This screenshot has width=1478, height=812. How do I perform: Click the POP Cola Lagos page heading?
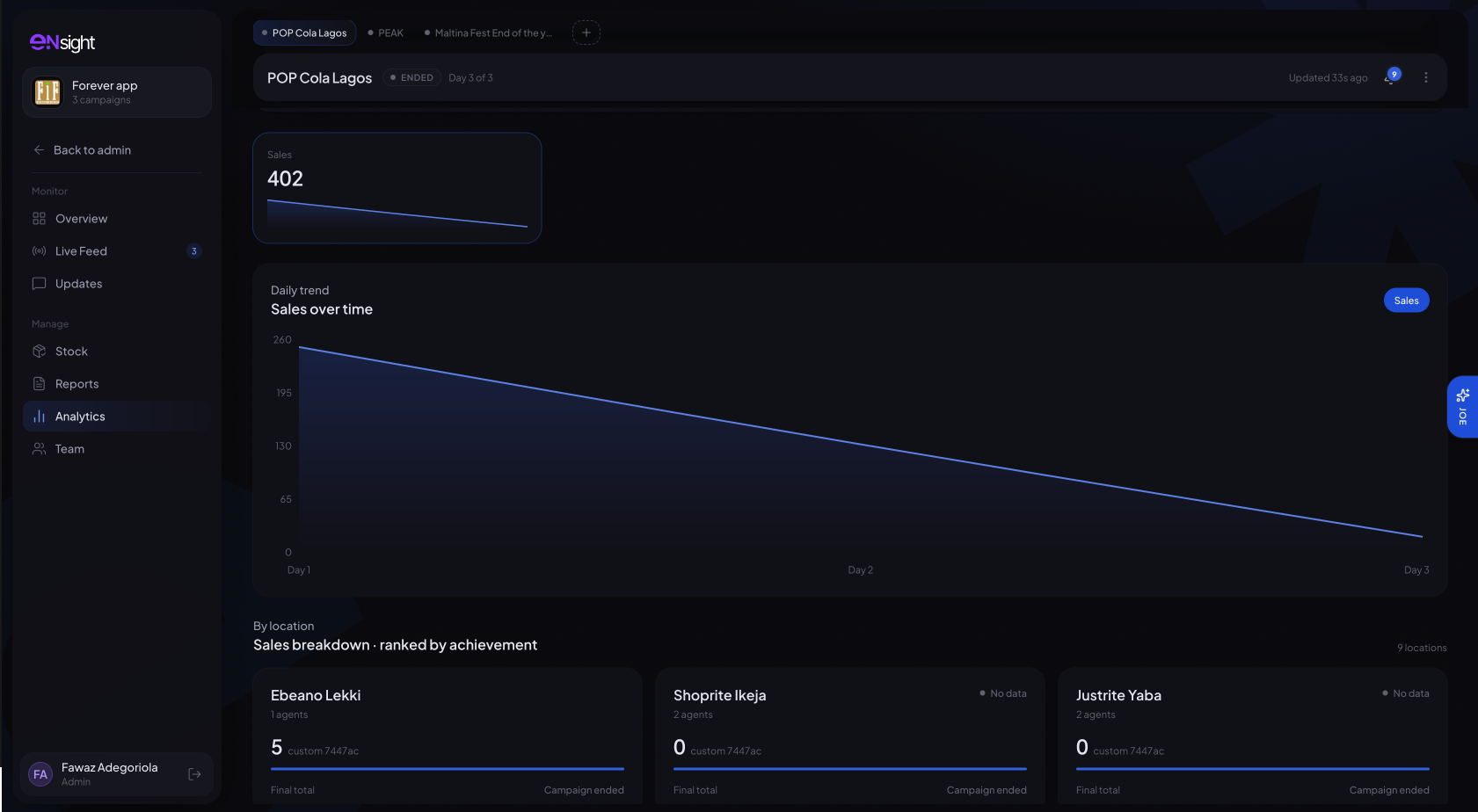point(320,77)
